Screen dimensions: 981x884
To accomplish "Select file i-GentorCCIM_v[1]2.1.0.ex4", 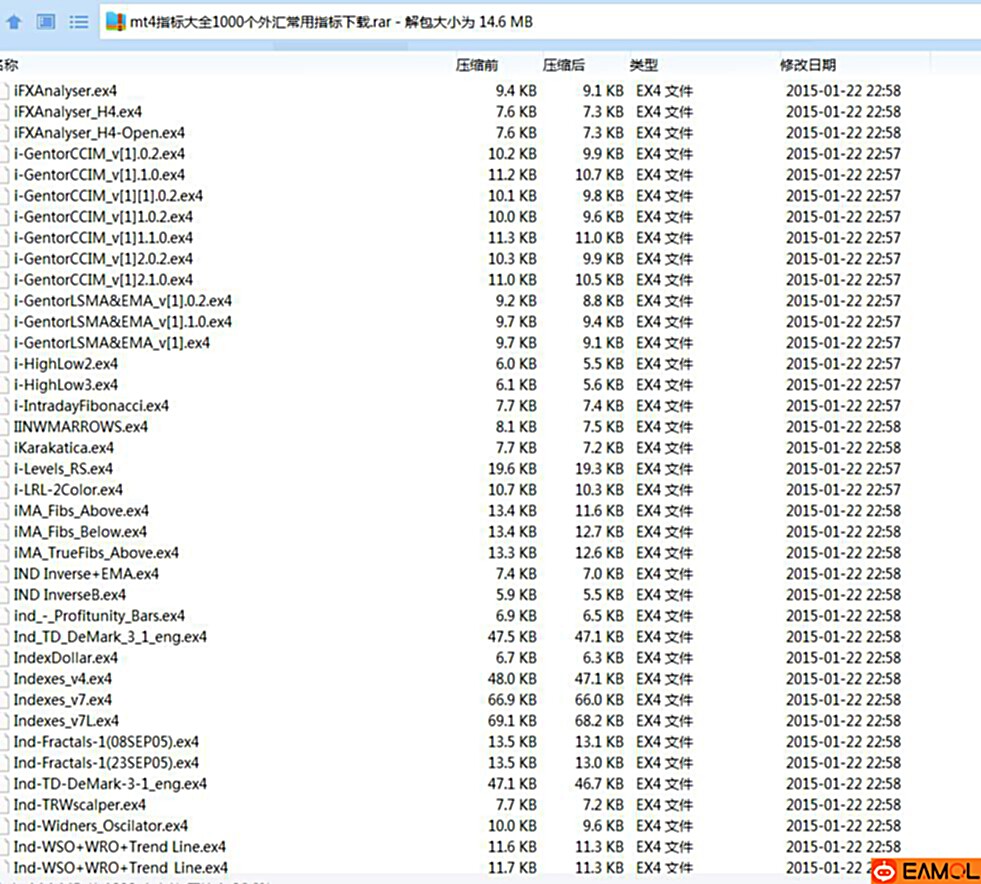I will tap(103, 280).
